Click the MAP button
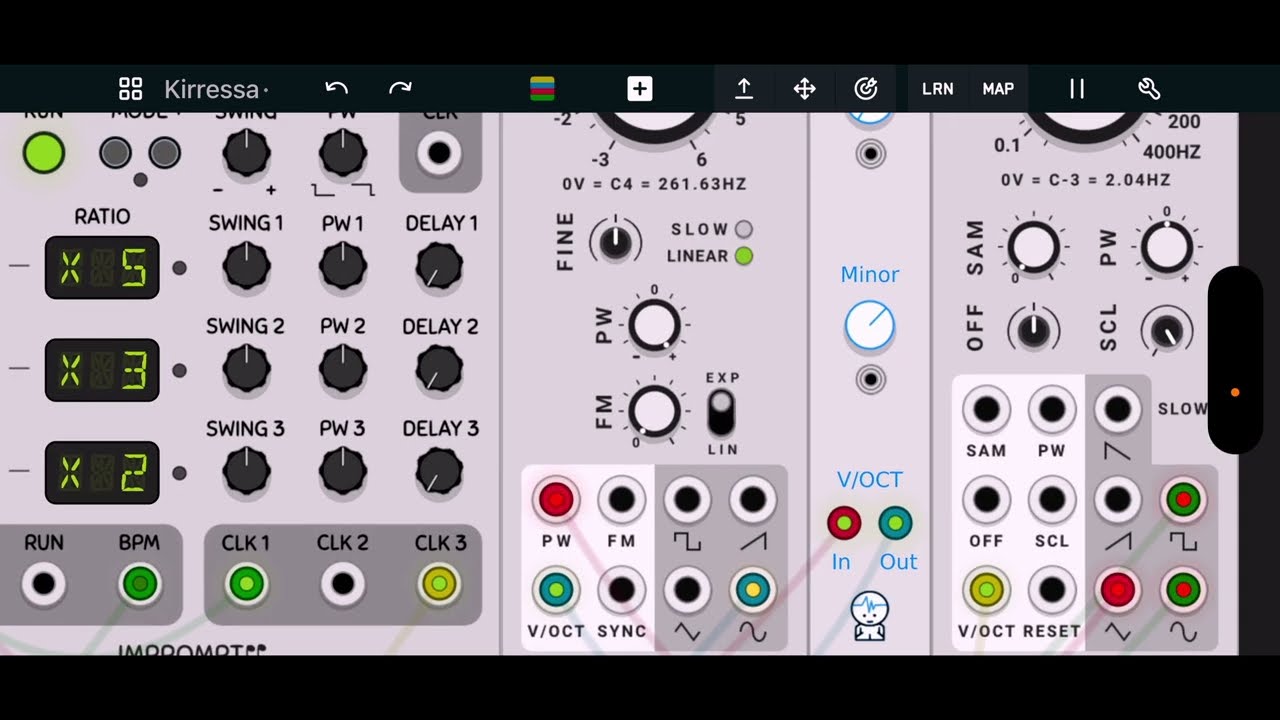Viewport: 1280px width, 720px height. [998, 89]
